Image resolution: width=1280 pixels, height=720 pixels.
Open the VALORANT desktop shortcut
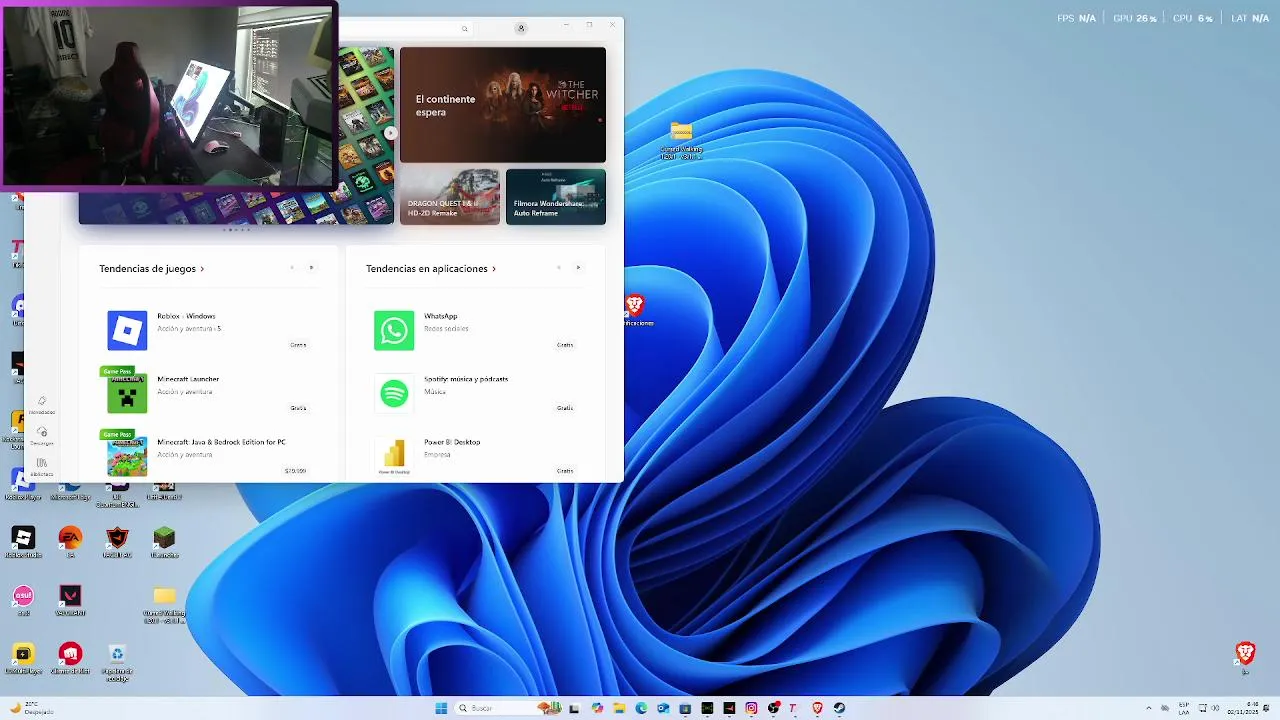(x=70, y=601)
